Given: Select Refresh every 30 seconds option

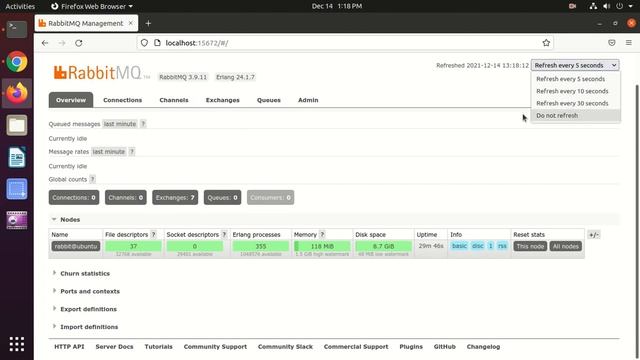Looking at the screenshot, I should (x=576, y=103).
